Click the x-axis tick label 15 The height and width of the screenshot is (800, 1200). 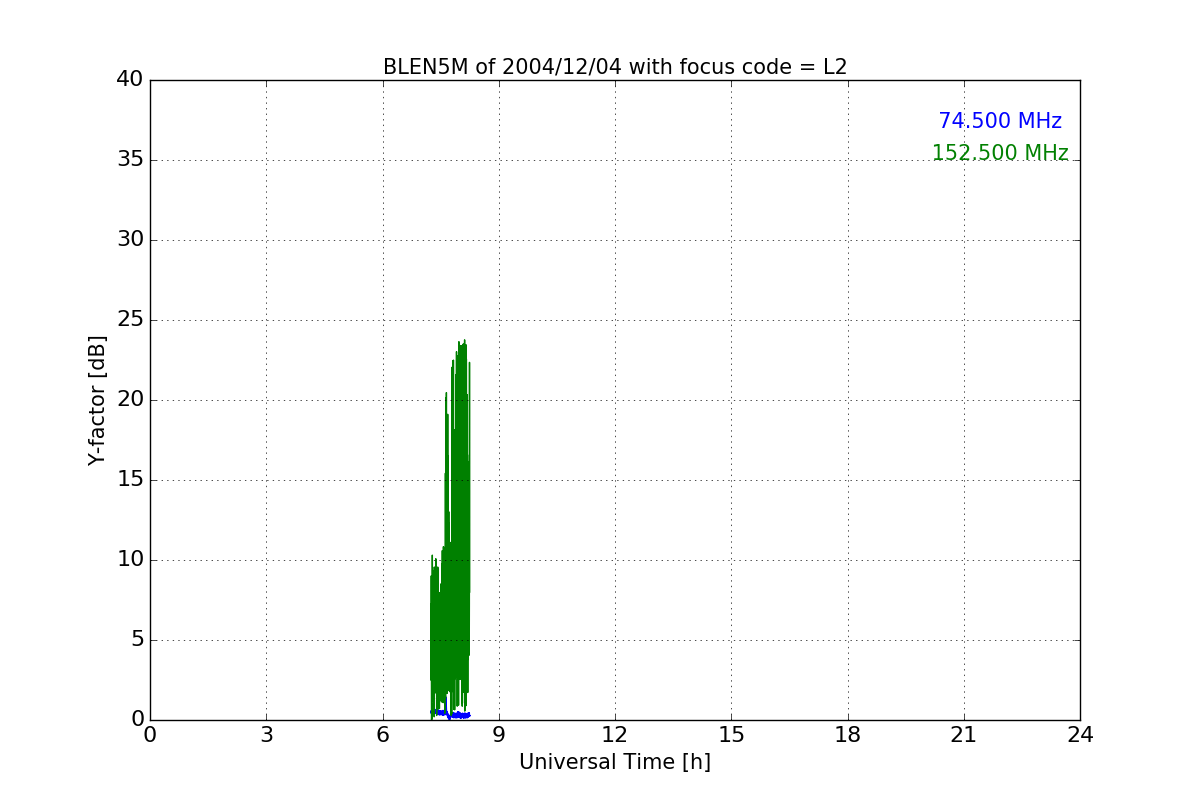[731, 735]
